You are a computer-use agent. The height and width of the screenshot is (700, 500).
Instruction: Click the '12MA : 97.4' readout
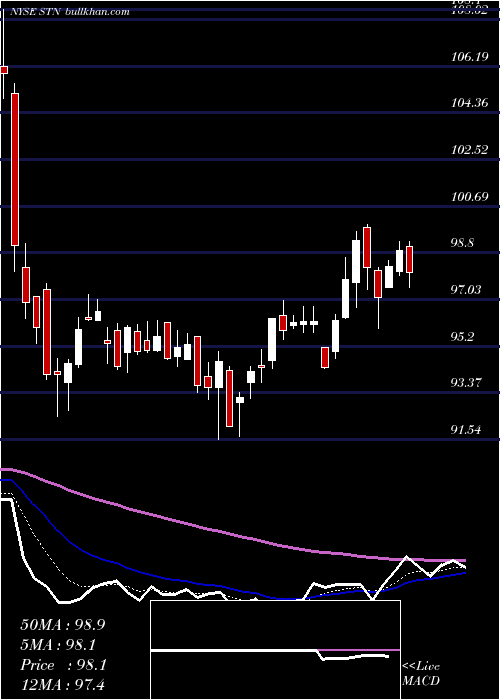click(x=62, y=685)
